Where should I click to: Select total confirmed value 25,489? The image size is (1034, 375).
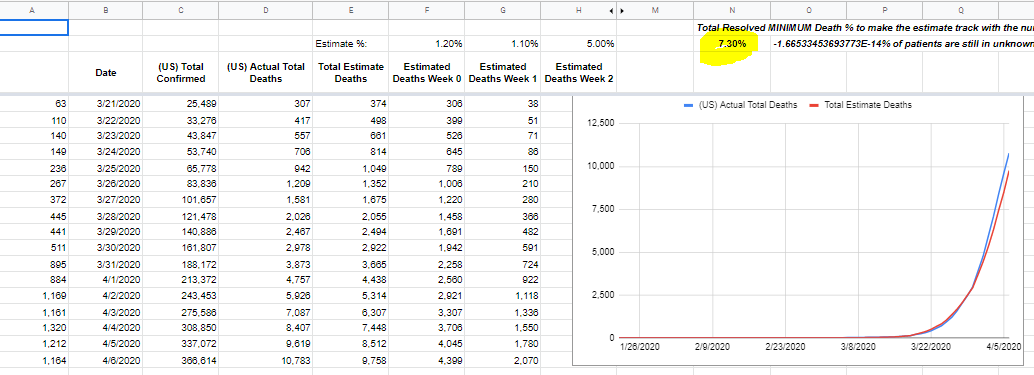(181, 104)
